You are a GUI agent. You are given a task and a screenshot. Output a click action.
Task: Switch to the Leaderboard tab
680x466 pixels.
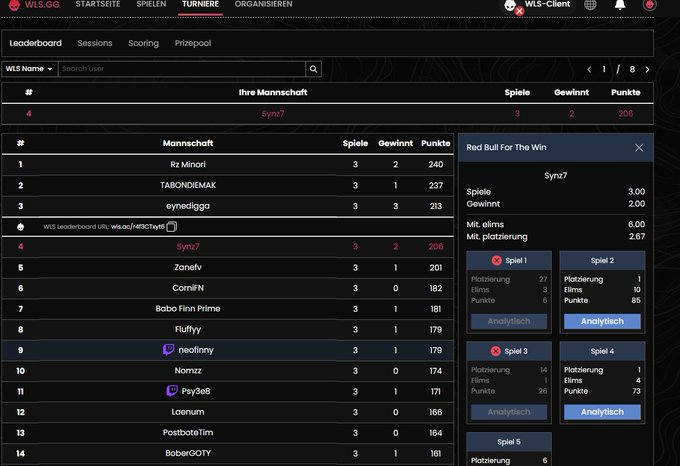pos(36,43)
